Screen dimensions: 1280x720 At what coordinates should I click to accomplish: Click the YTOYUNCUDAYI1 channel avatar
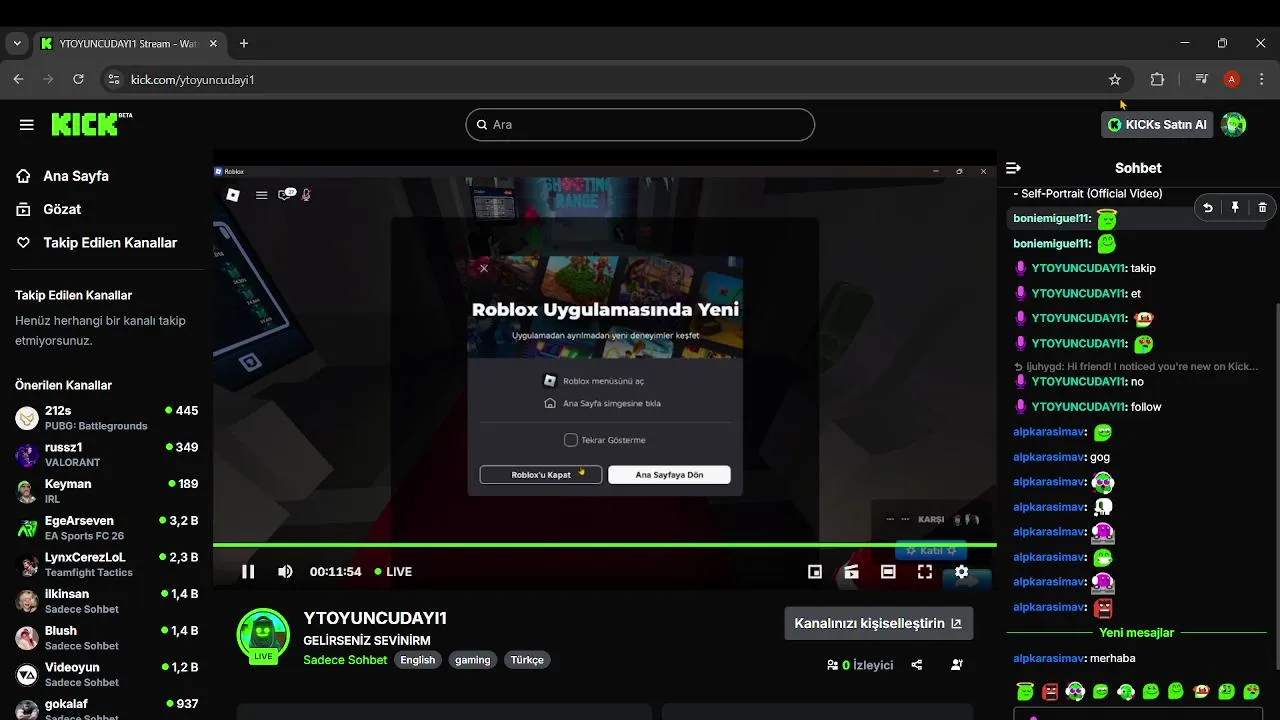pos(263,635)
